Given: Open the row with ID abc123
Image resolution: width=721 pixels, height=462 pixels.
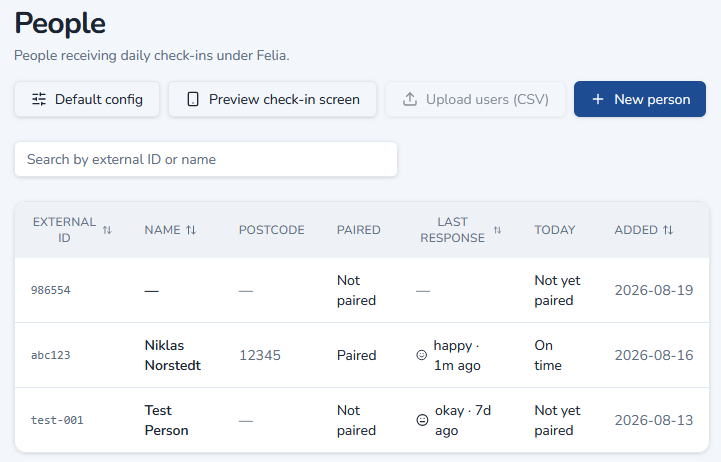Looking at the screenshot, I should [362, 355].
